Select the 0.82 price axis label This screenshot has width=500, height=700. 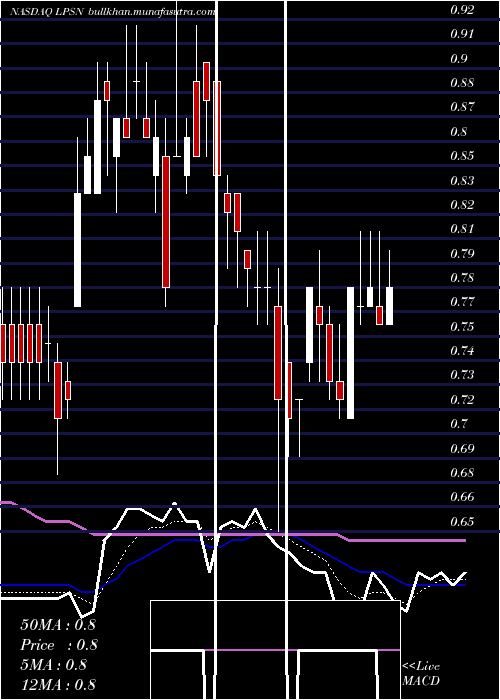462,204
